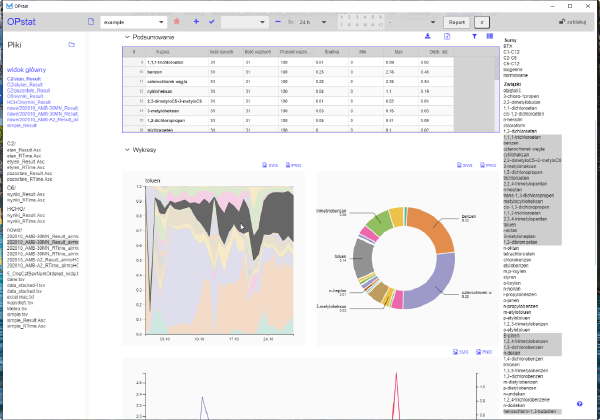Click the help icon at bottom right
Screen dimensions: 600x420
579,404
